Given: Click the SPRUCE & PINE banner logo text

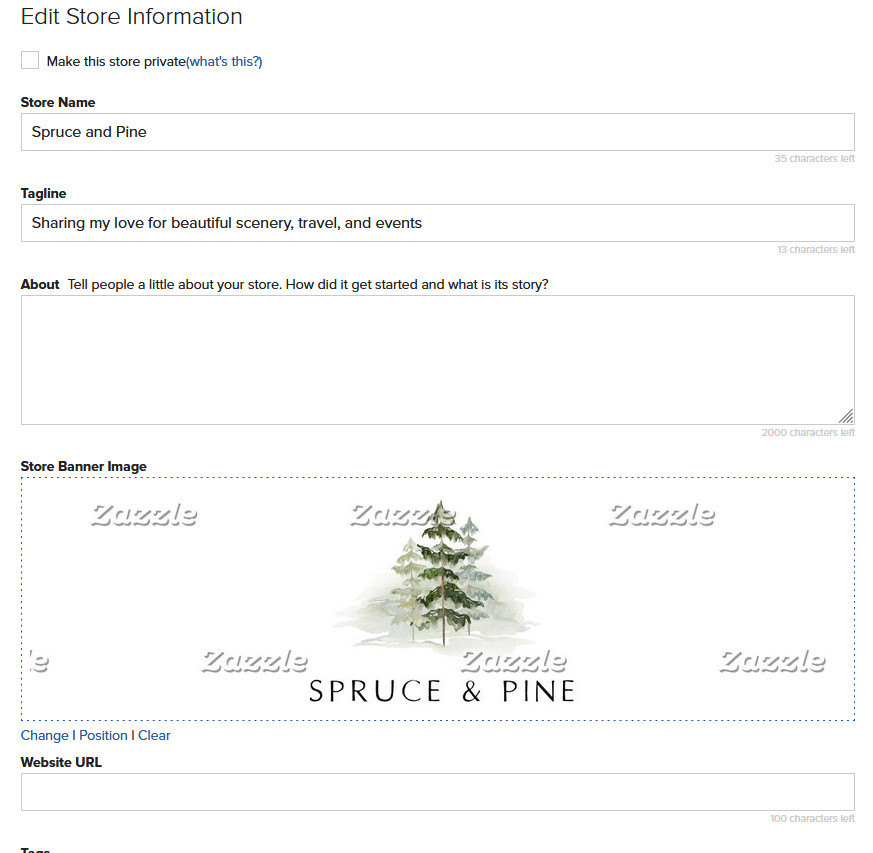Looking at the screenshot, I should tap(442, 692).
